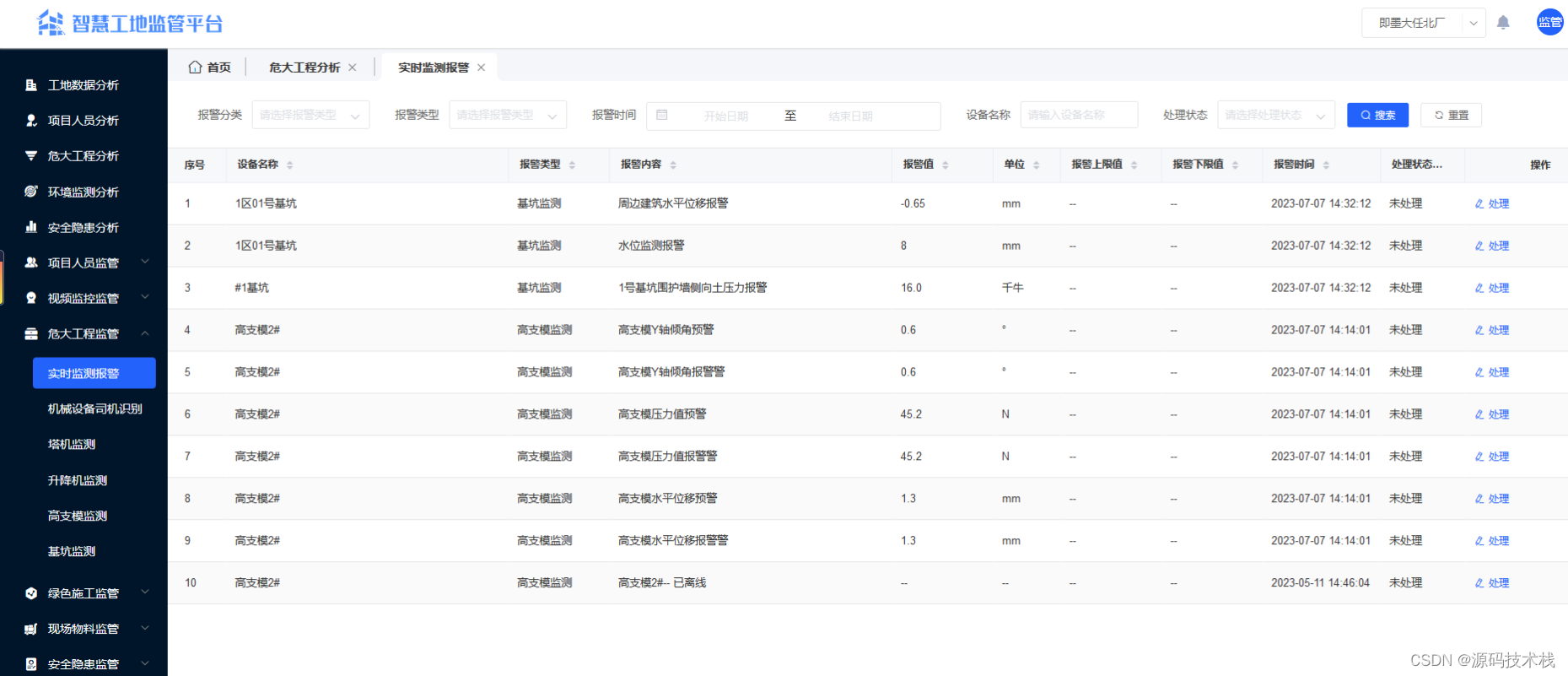Click the 工地数据分析 sidebar icon
Viewport: 1568px width, 676px height.
click(x=31, y=85)
